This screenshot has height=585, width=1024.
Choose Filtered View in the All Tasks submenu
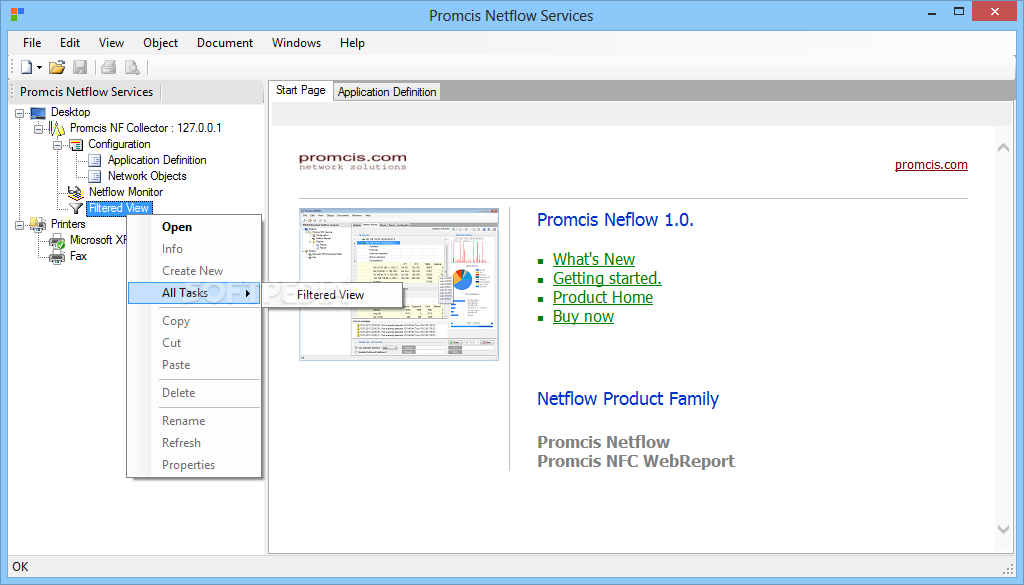click(x=331, y=294)
